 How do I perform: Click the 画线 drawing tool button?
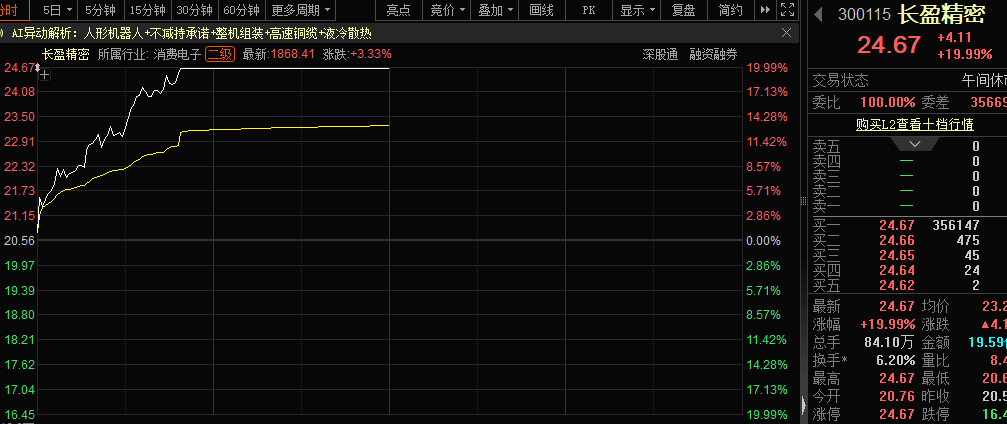(542, 10)
